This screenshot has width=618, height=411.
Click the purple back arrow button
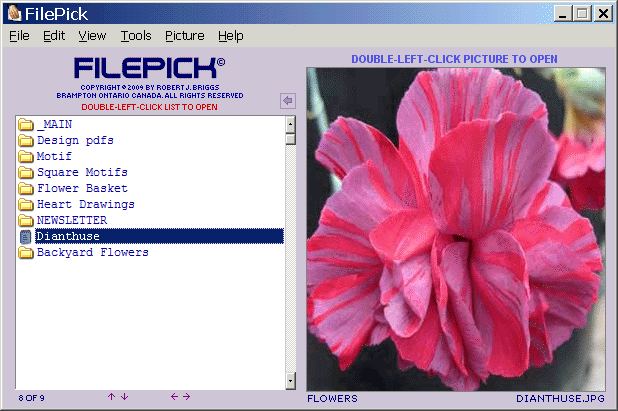click(288, 100)
